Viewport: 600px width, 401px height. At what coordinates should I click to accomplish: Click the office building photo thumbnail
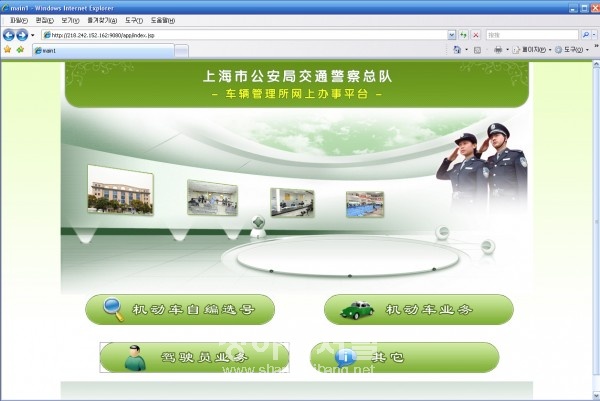pos(121,190)
